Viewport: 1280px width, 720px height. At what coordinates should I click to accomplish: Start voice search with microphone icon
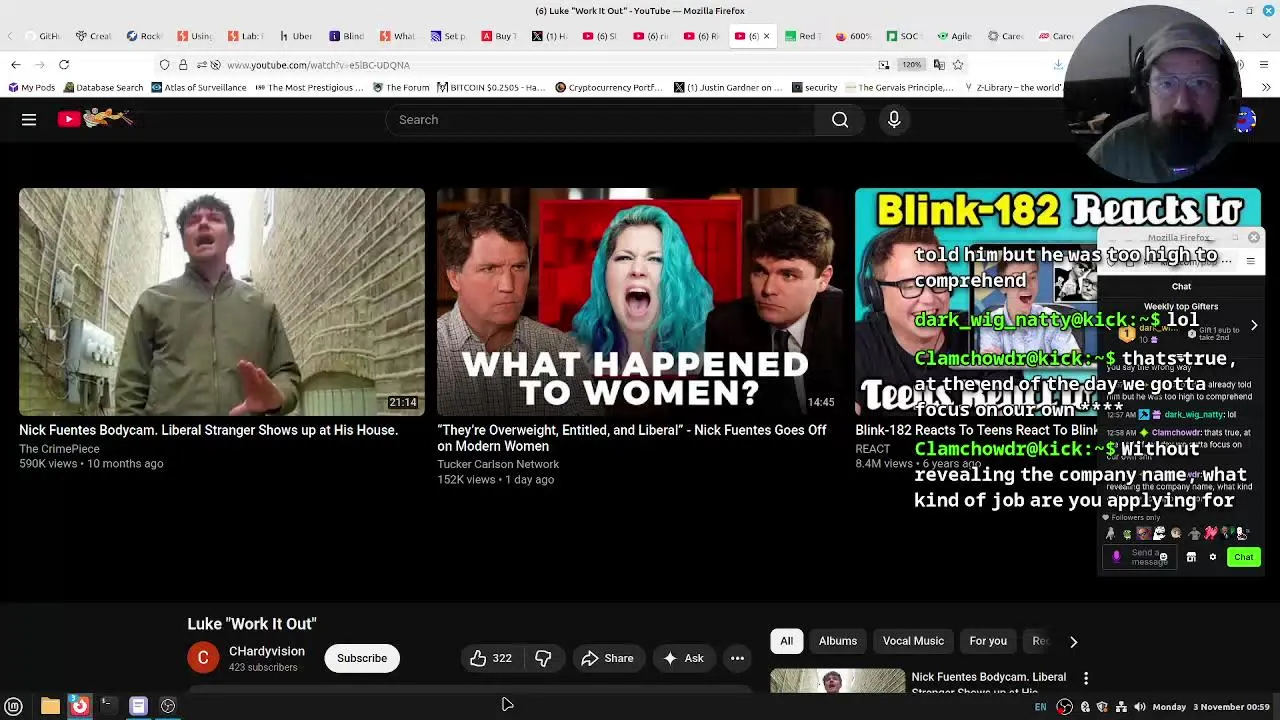click(x=894, y=120)
